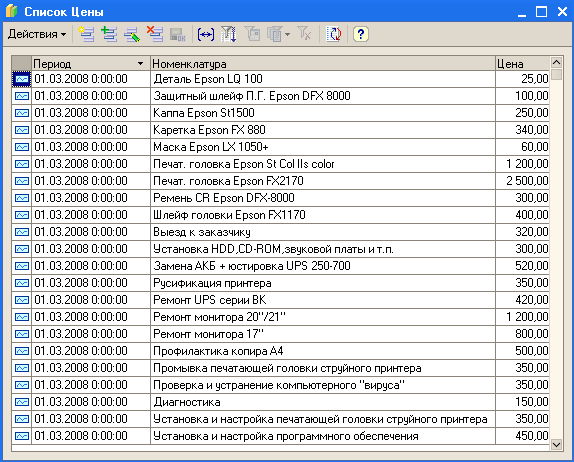Select Ремонт монитора 17" cell
Image resolution: width=574 pixels, height=462 pixels.
coord(323,334)
